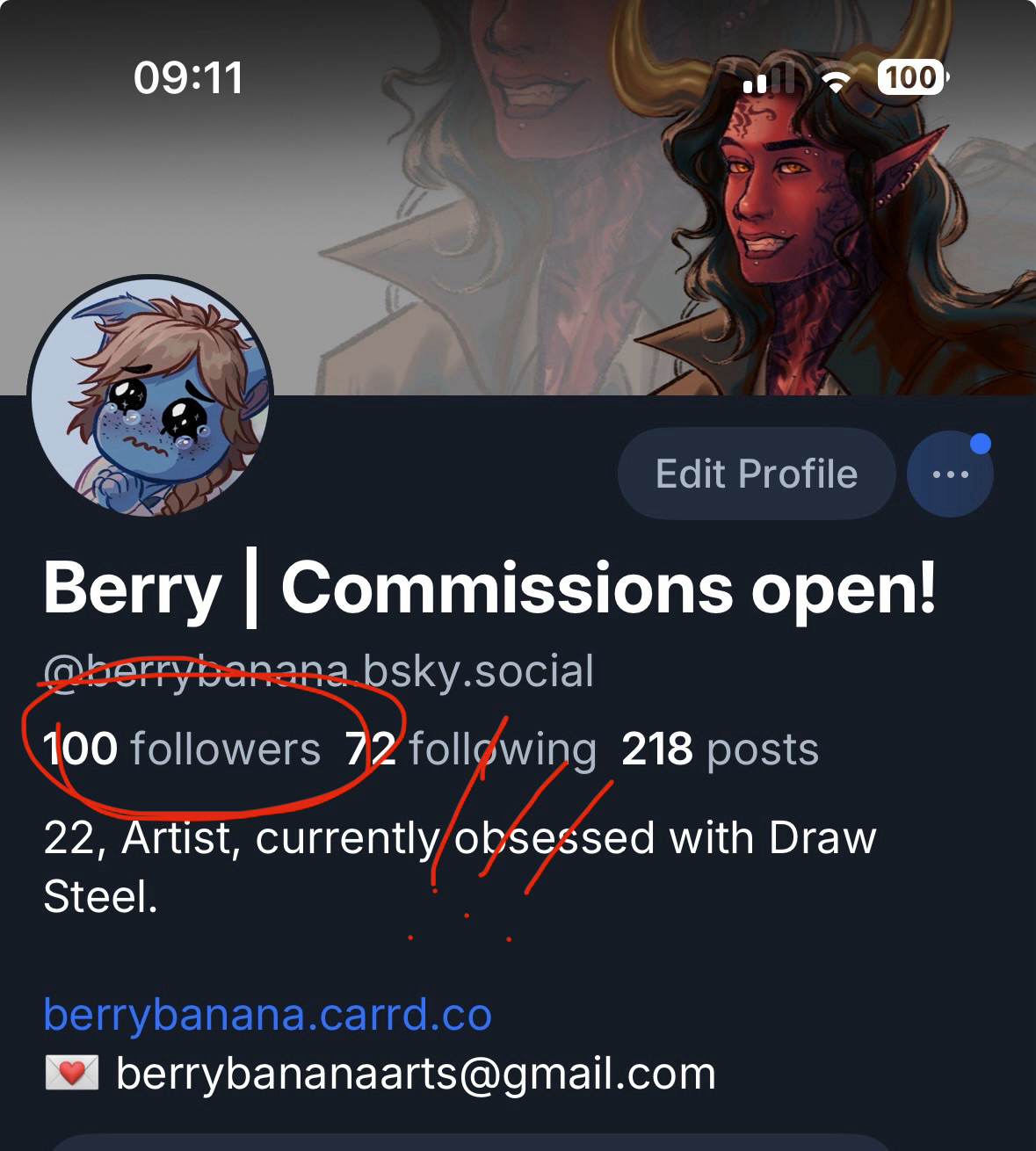Tap the bio text mentioning Draw Steel
The width and height of the screenshot is (1036, 1151).
[460, 867]
